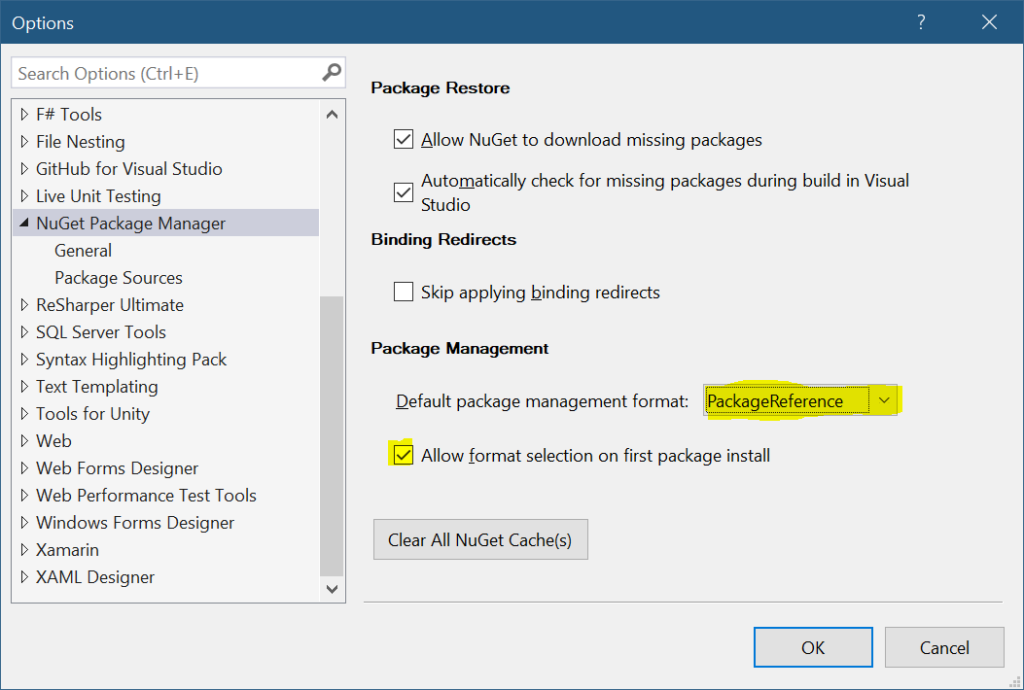Screen dimensions: 1024x690
Task: Toggle Allow format selection on first install
Action: (404, 456)
